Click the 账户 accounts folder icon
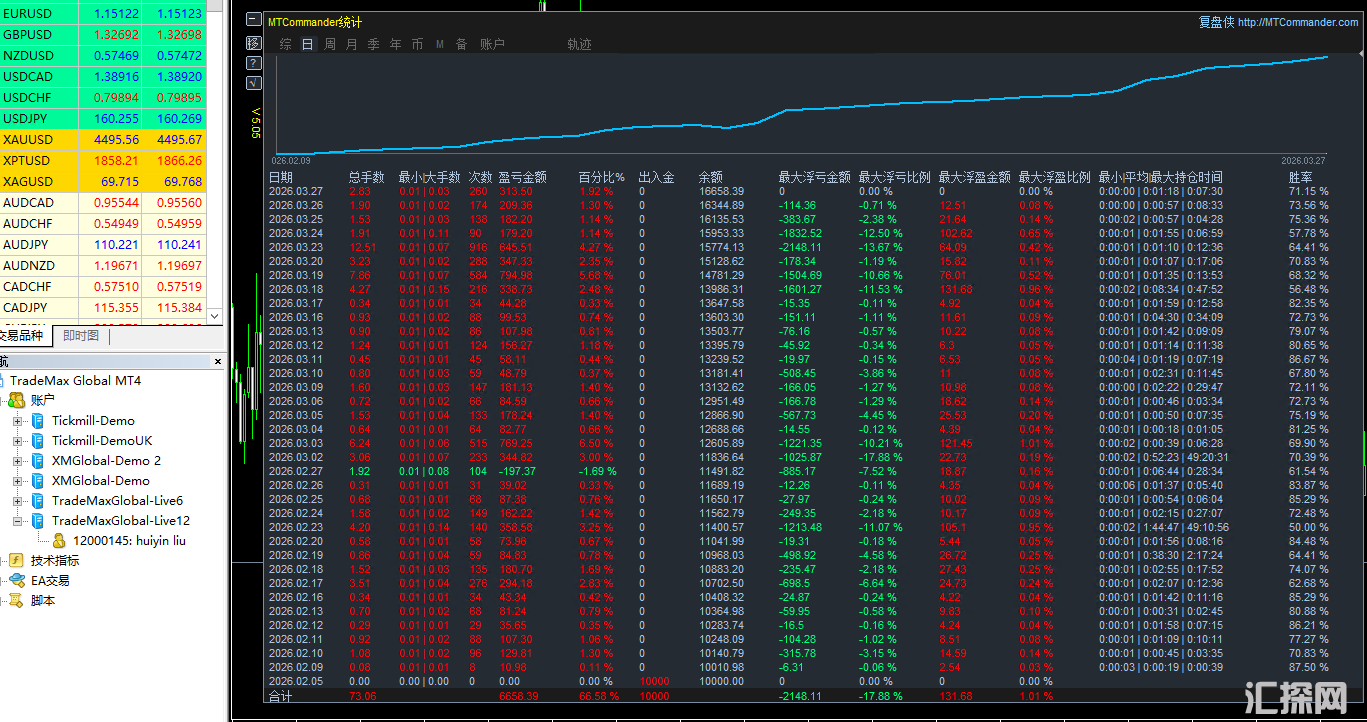 [17, 401]
